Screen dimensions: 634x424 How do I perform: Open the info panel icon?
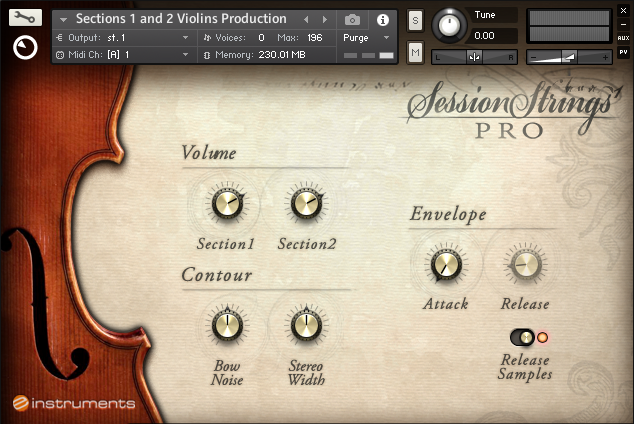383,20
